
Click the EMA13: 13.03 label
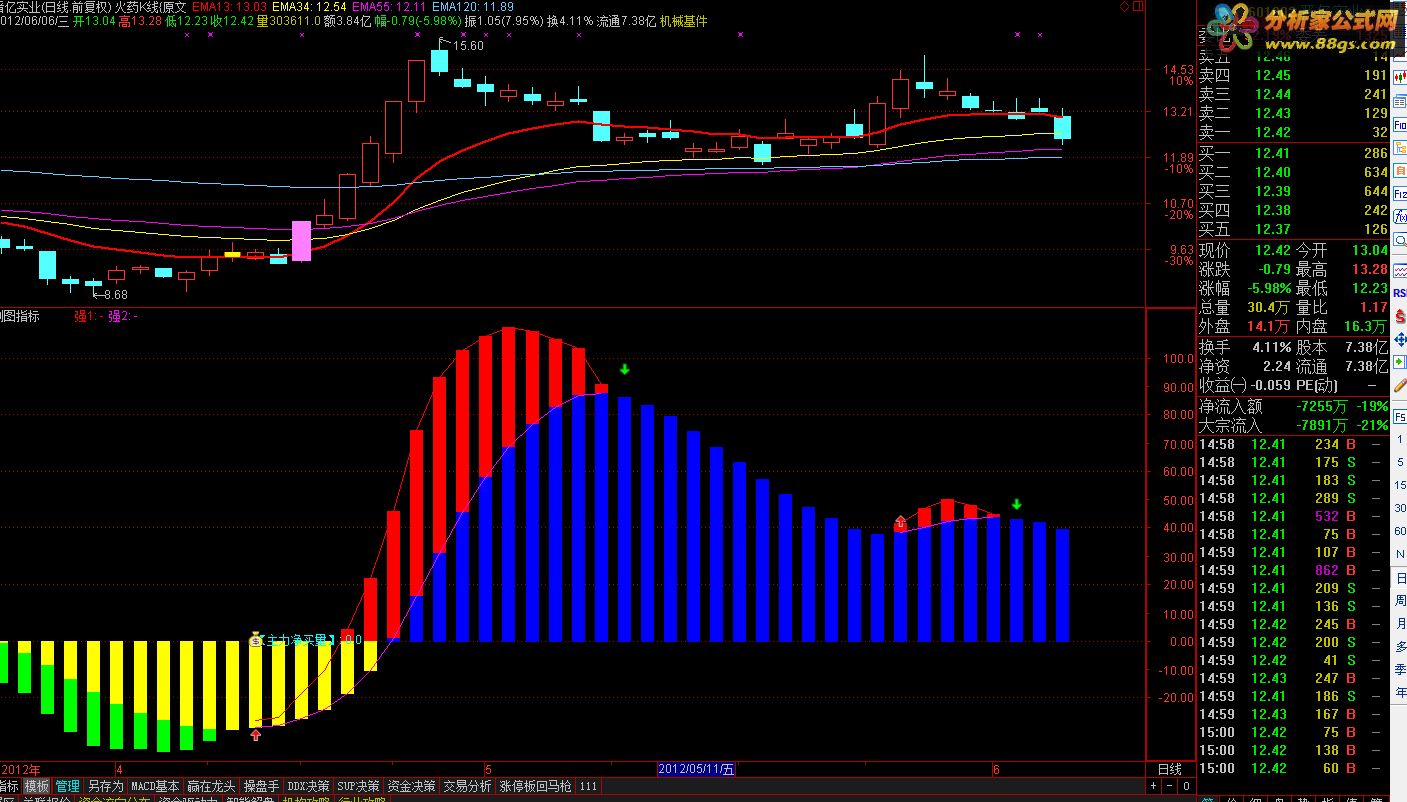click(230, 6)
